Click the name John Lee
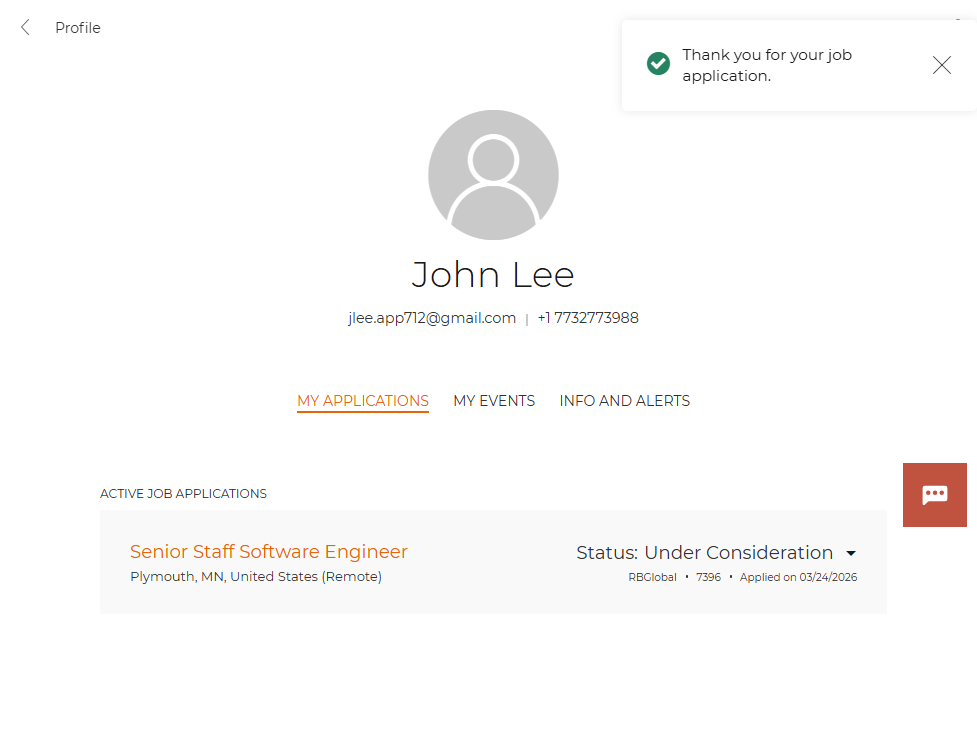977x734 pixels. (493, 274)
